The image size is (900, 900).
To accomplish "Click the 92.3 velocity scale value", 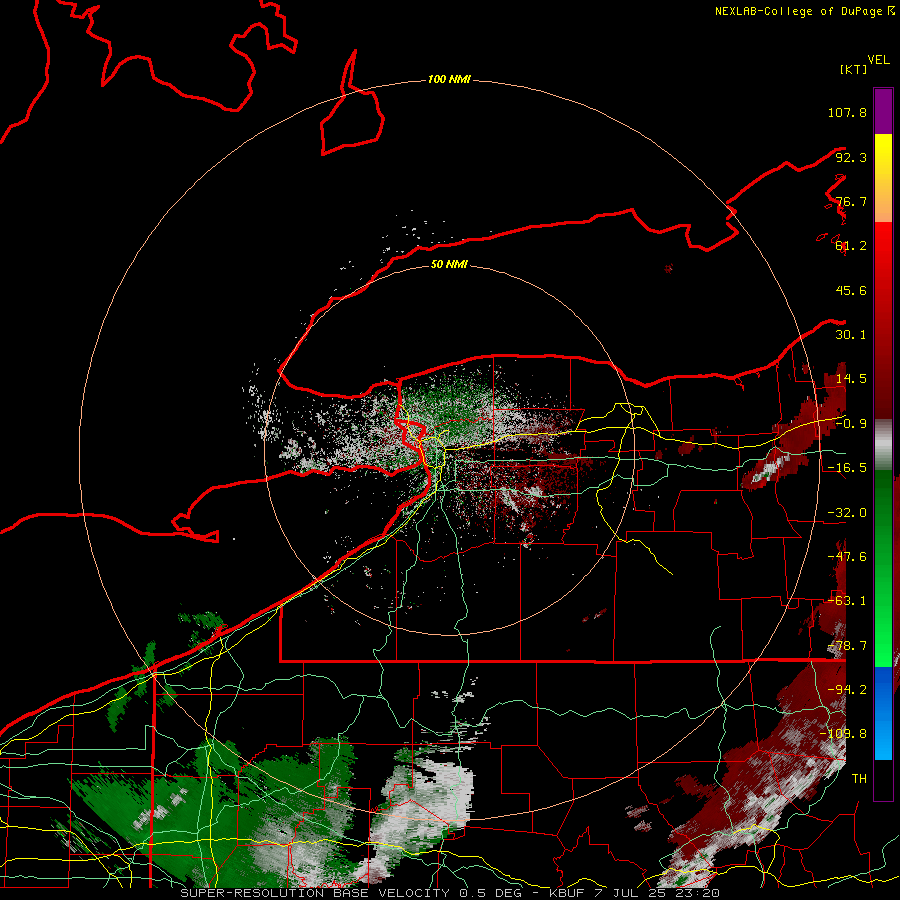I will pyautogui.click(x=851, y=157).
